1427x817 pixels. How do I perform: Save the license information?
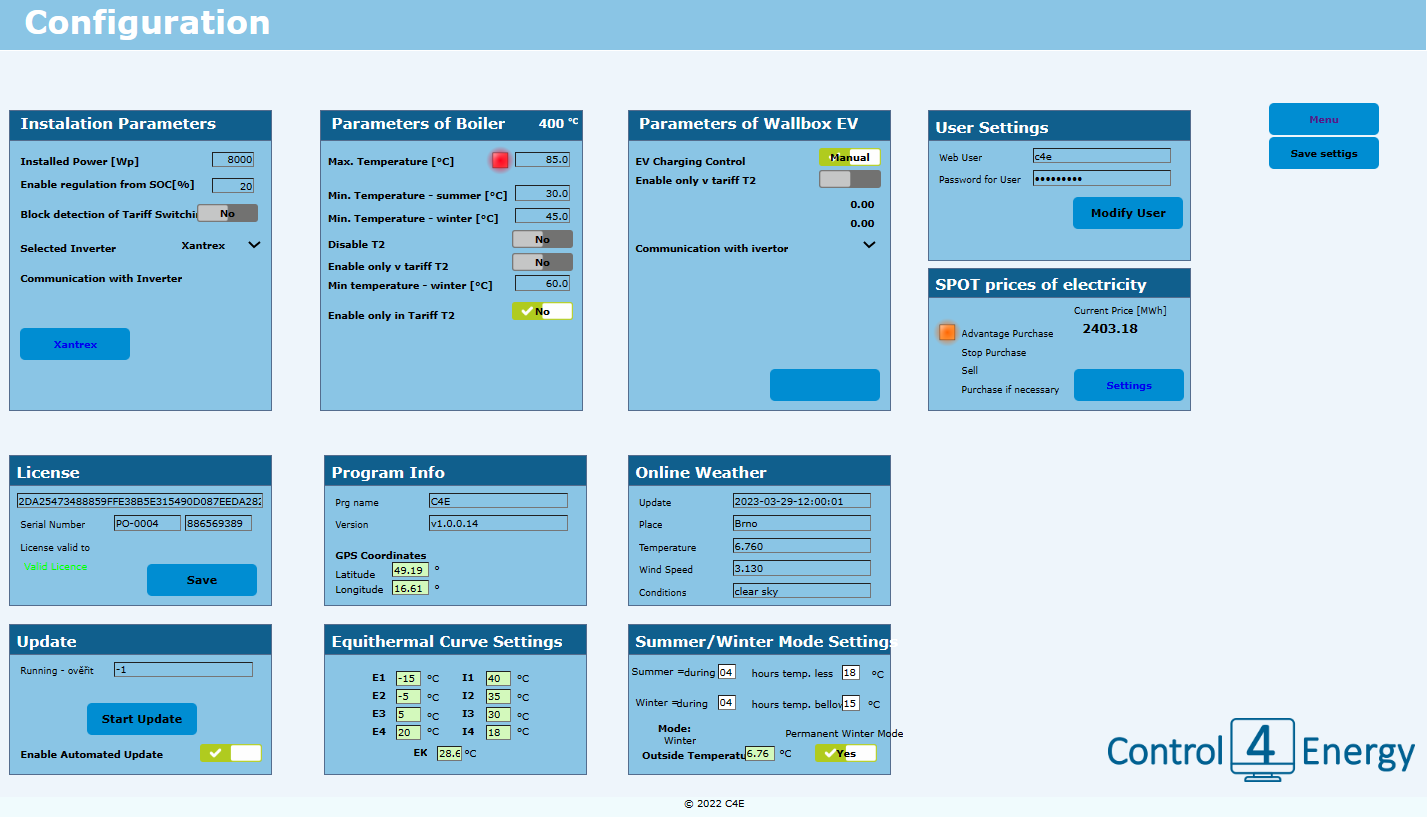pyautogui.click(x=201, y=579)
